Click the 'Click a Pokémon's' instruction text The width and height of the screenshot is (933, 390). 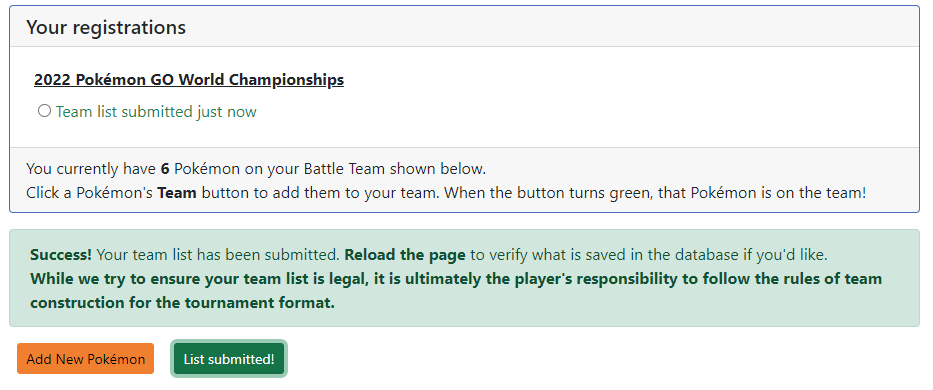[x=90, y=194]
